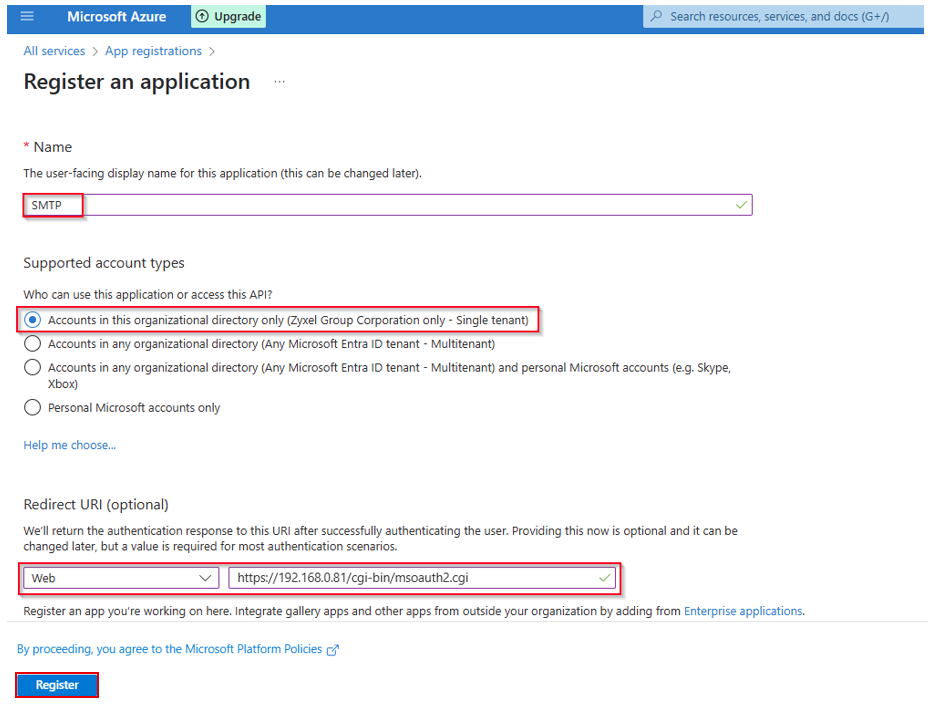
Task: Click the Upgrade arrow icon
Action: pyautogui.click(x=202, y=17)
